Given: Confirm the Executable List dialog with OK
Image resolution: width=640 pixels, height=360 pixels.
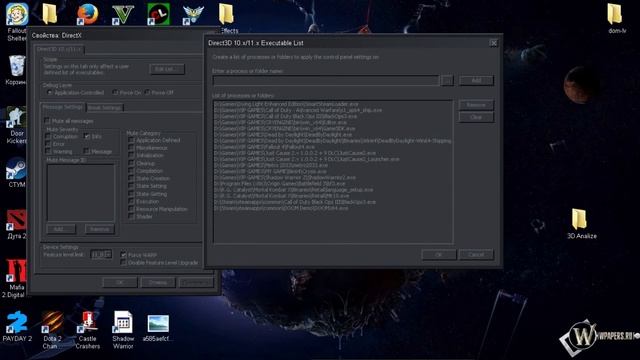Looking at the screenshot, I should click(438, 254).
